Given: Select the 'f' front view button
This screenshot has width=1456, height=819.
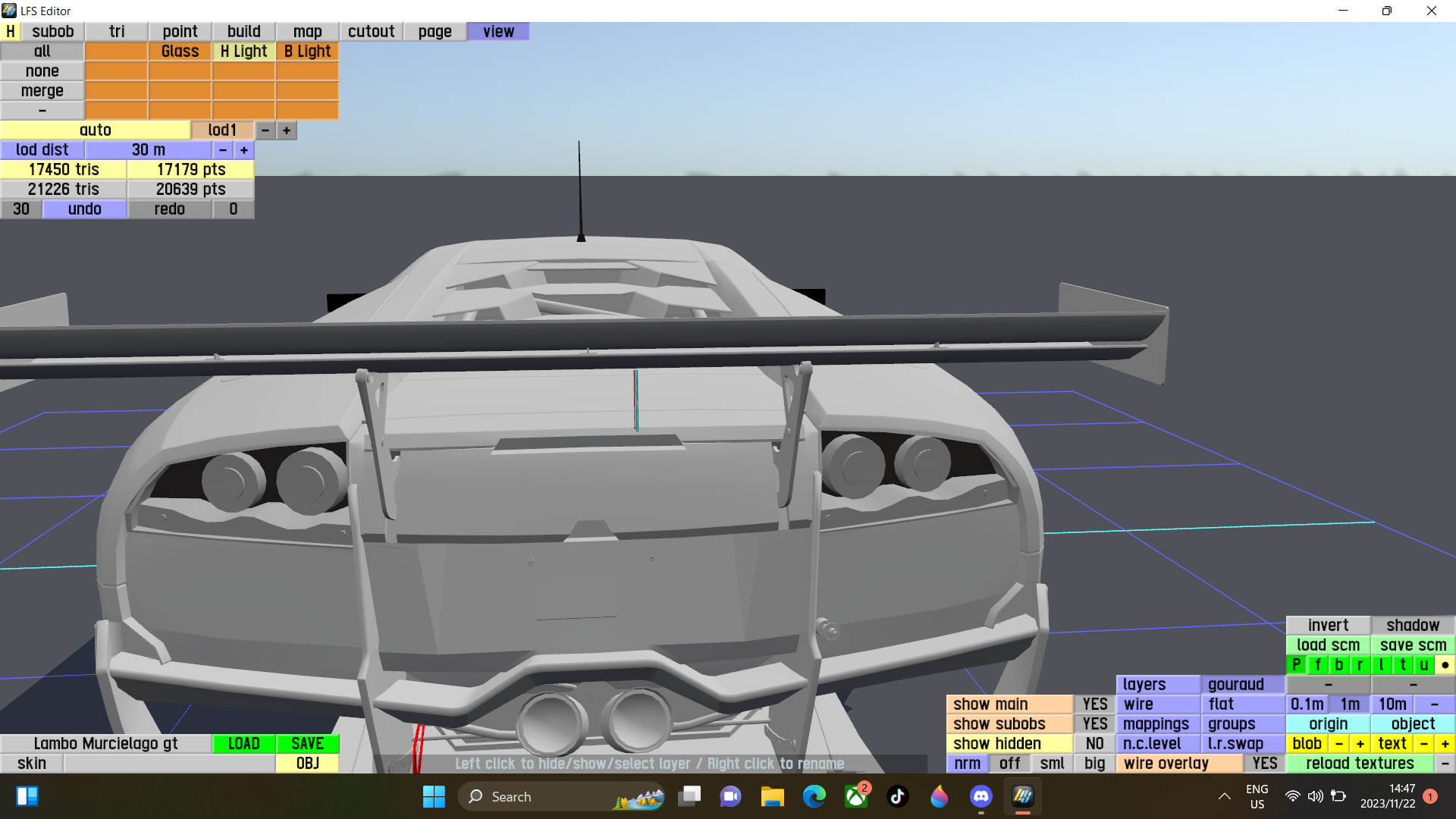Looking at the screenshot, I should click(1317, 665).
